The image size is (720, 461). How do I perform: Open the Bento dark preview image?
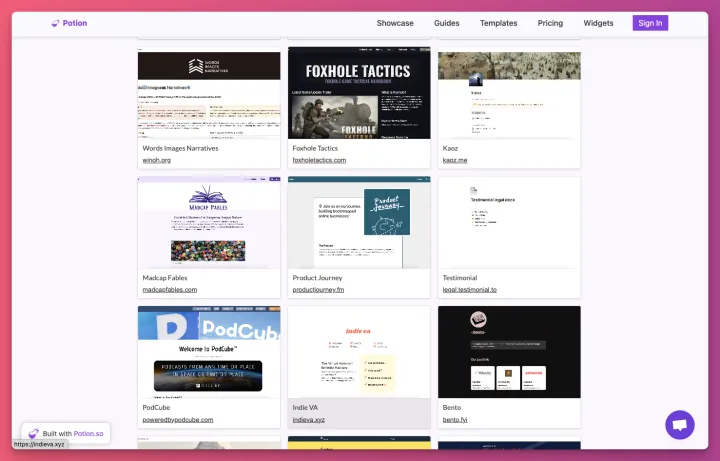tap(509, 352)
